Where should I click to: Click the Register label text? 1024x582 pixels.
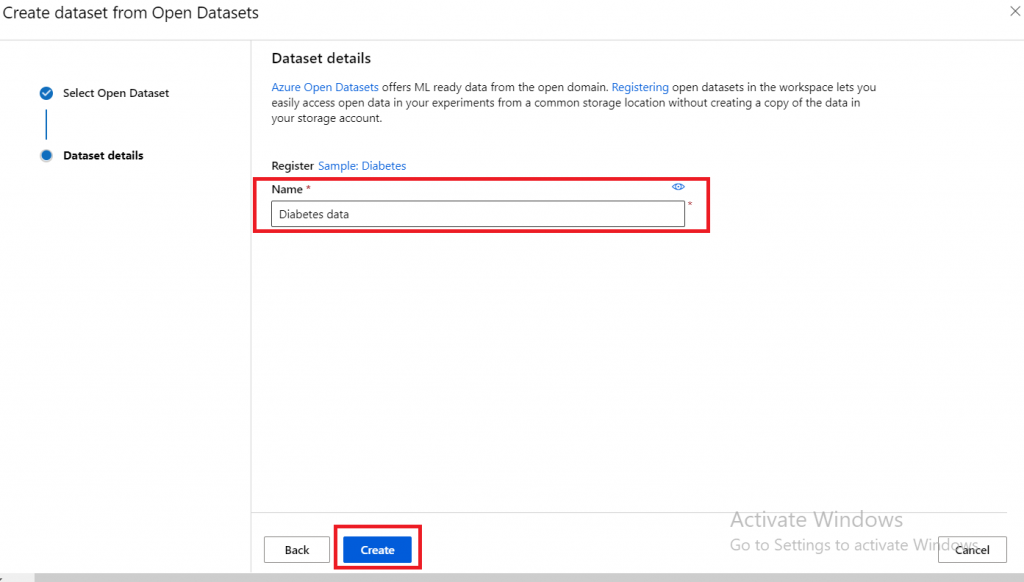coord(291,166)
